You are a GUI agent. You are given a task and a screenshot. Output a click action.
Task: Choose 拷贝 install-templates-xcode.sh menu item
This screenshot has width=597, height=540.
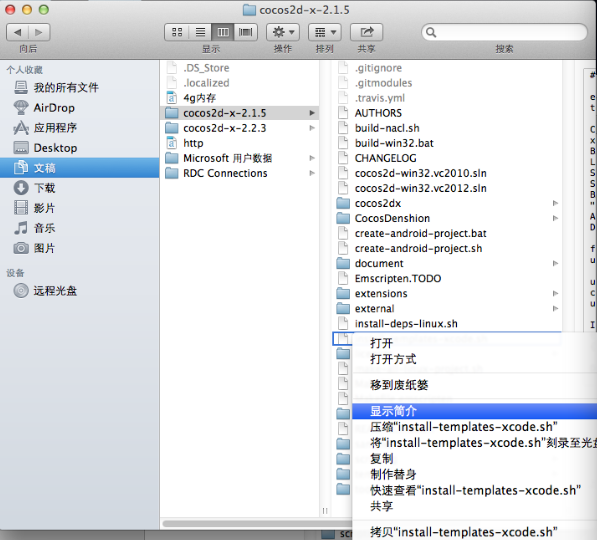474,532
